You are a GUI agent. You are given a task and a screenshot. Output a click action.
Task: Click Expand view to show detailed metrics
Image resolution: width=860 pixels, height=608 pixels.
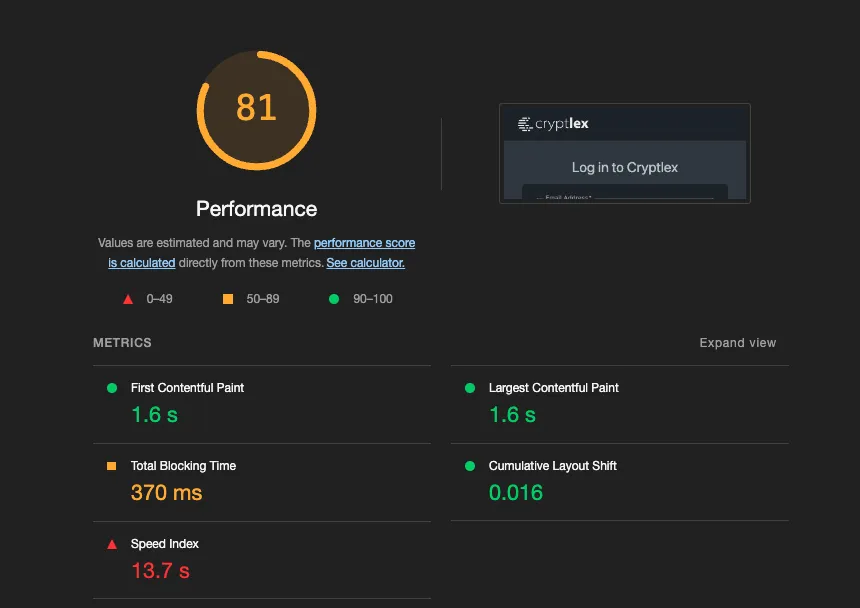738,342
